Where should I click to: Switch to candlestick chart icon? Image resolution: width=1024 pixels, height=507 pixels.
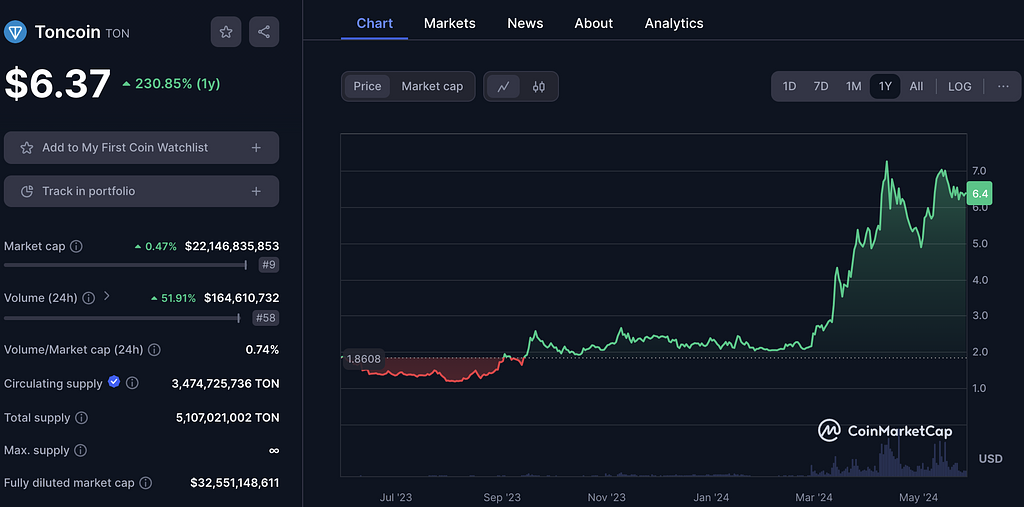(x=539, y=87)
